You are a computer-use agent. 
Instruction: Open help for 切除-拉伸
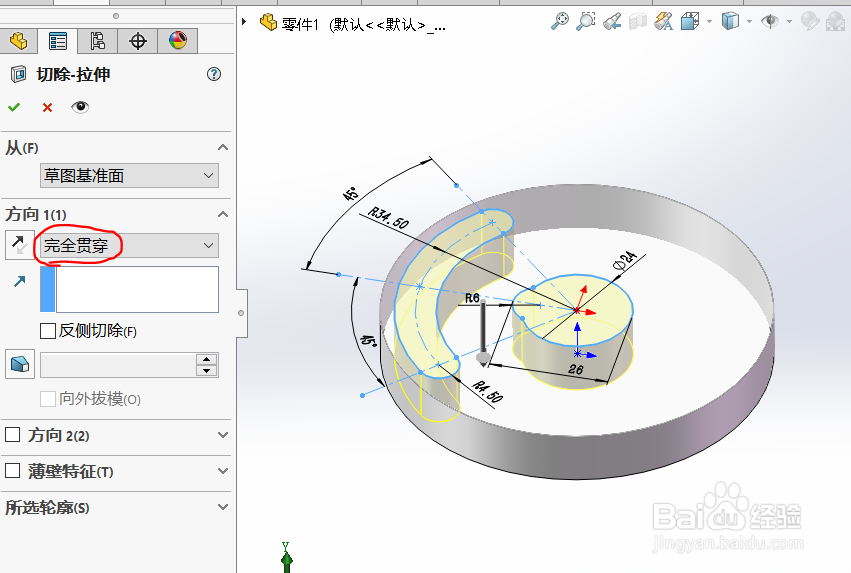[x=214, y=74]
